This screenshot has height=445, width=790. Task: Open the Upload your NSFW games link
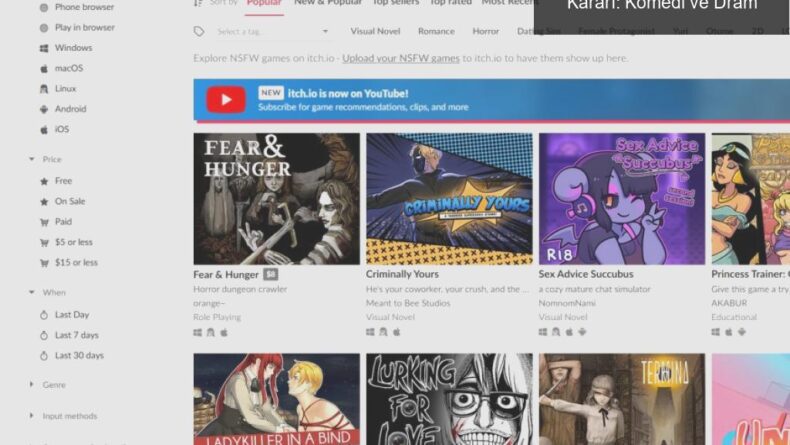click(x=401, y=58)
